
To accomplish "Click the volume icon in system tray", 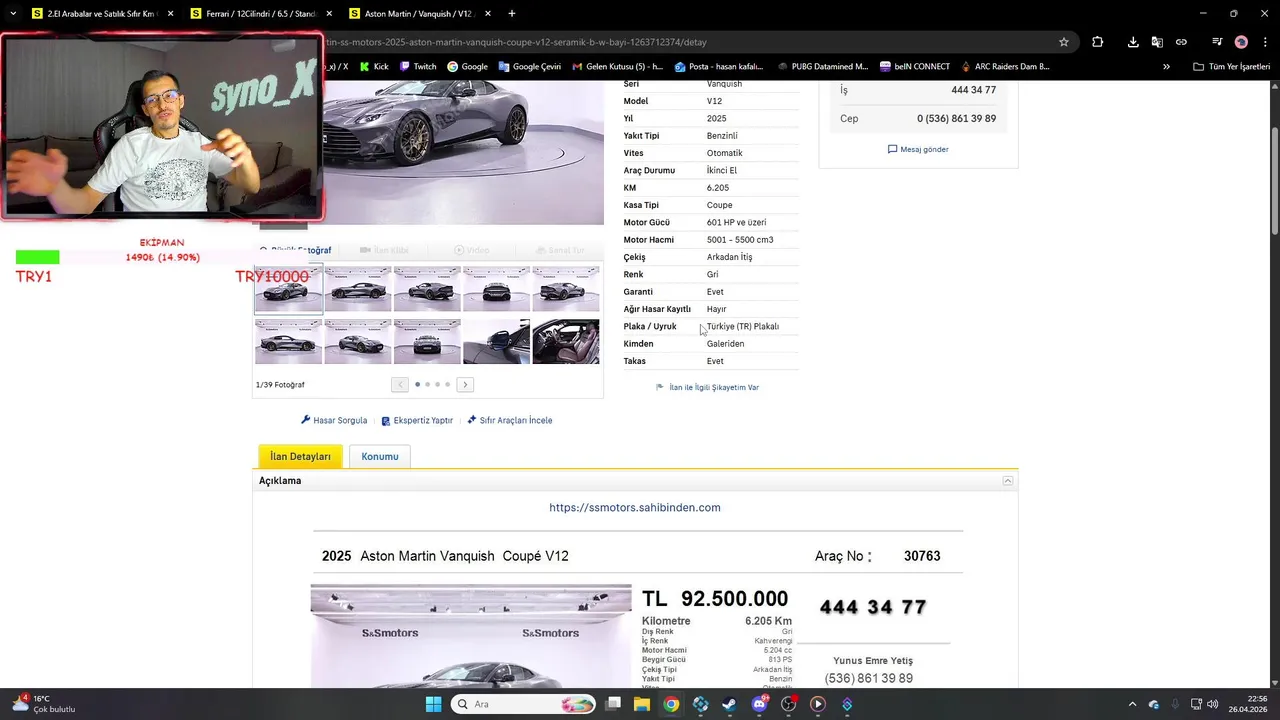I will [x=1212, y=704].
